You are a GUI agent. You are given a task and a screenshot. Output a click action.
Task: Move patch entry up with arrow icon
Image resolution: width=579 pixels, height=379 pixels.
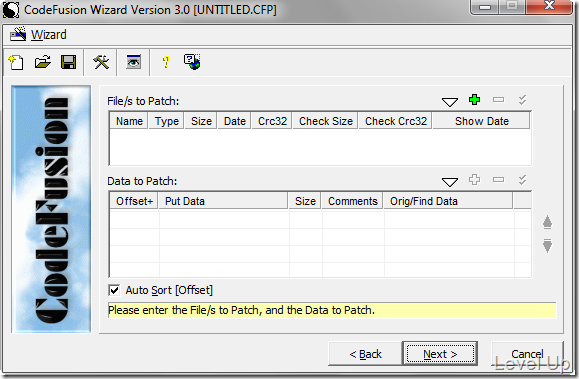pos(547,222)
